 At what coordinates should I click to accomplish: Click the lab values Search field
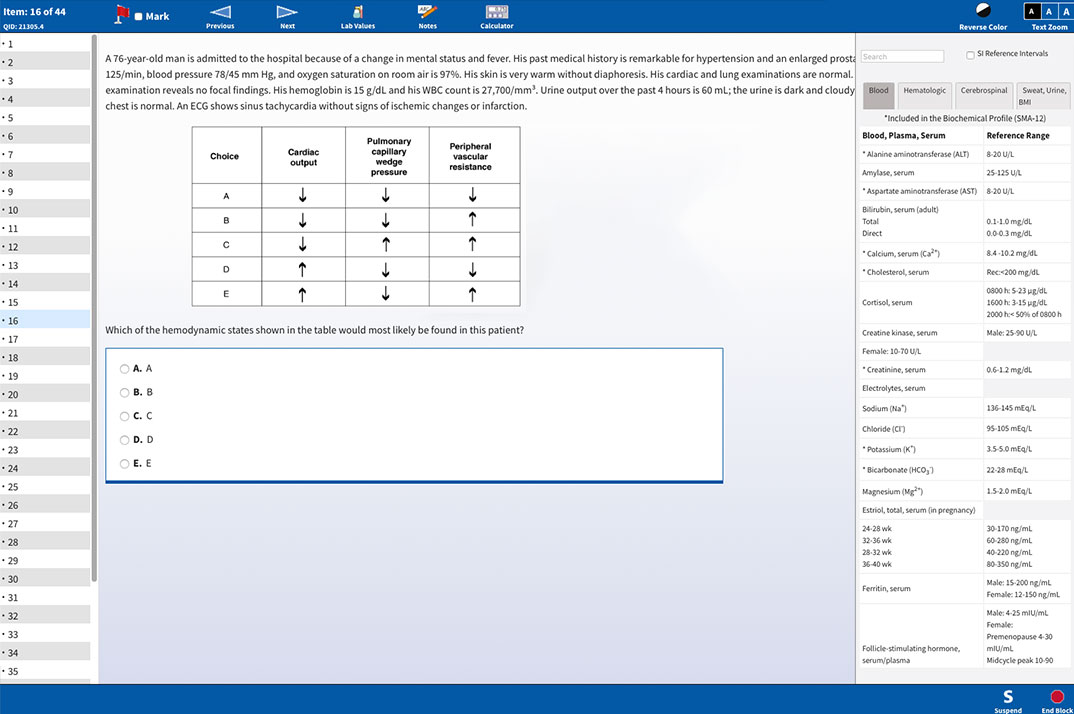click(902, 56)
